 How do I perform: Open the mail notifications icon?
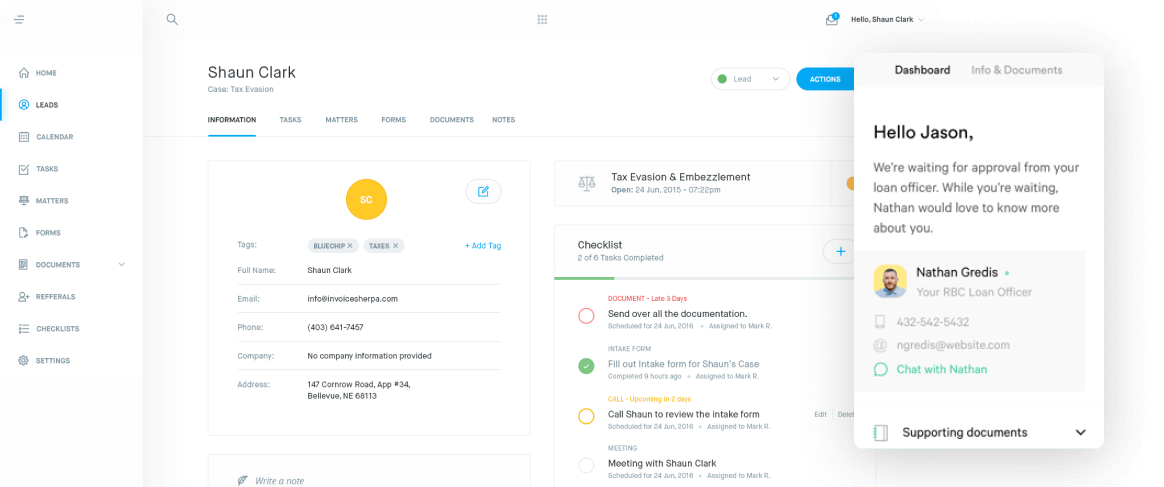click(831, 19)
